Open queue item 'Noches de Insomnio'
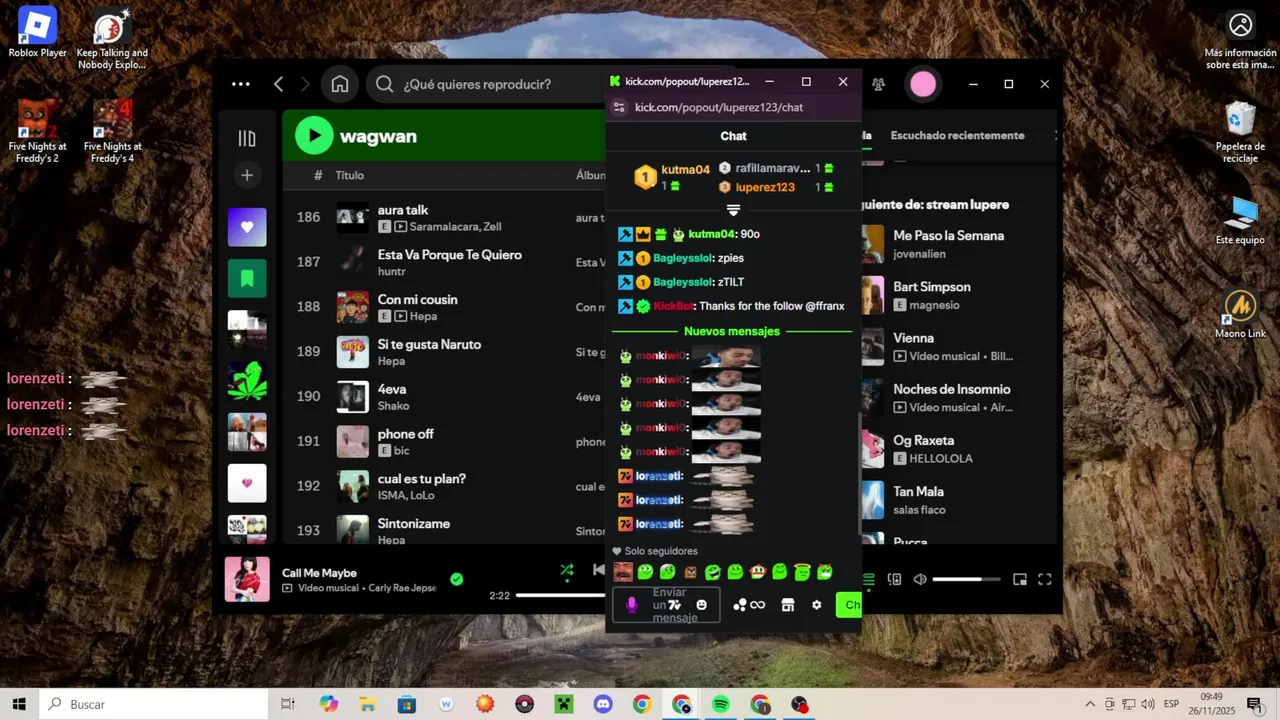The height and width of the screenshot is (720, 1280). (x=952, y=389)
